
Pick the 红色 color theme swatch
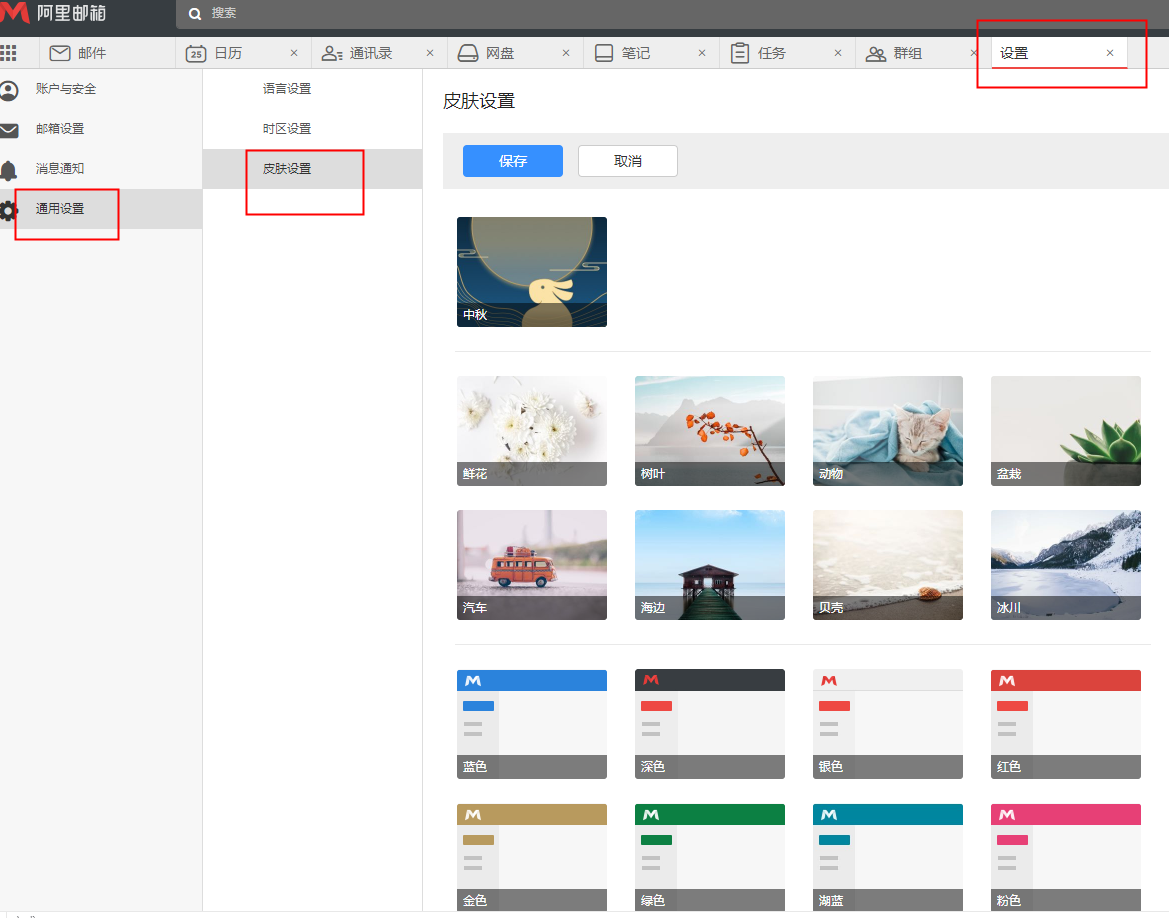click(x=1065, y=723)
